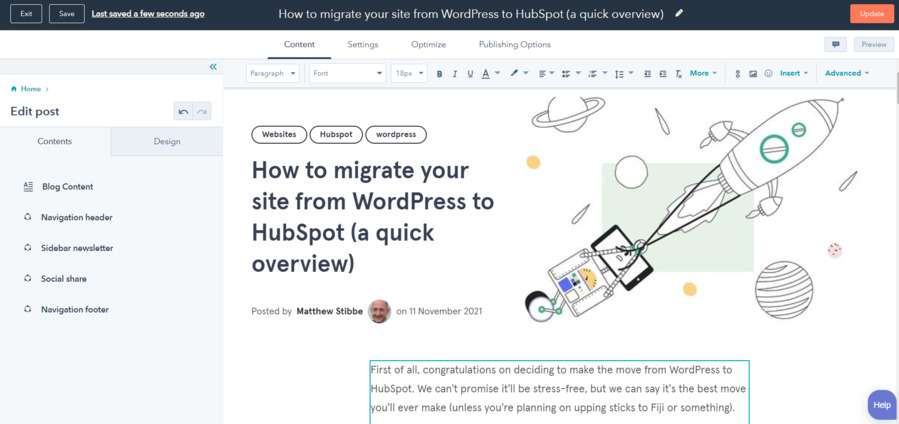This screenshot has width=899, height=424.
Task: Select Social share in contents list
Action: (64, 278)
